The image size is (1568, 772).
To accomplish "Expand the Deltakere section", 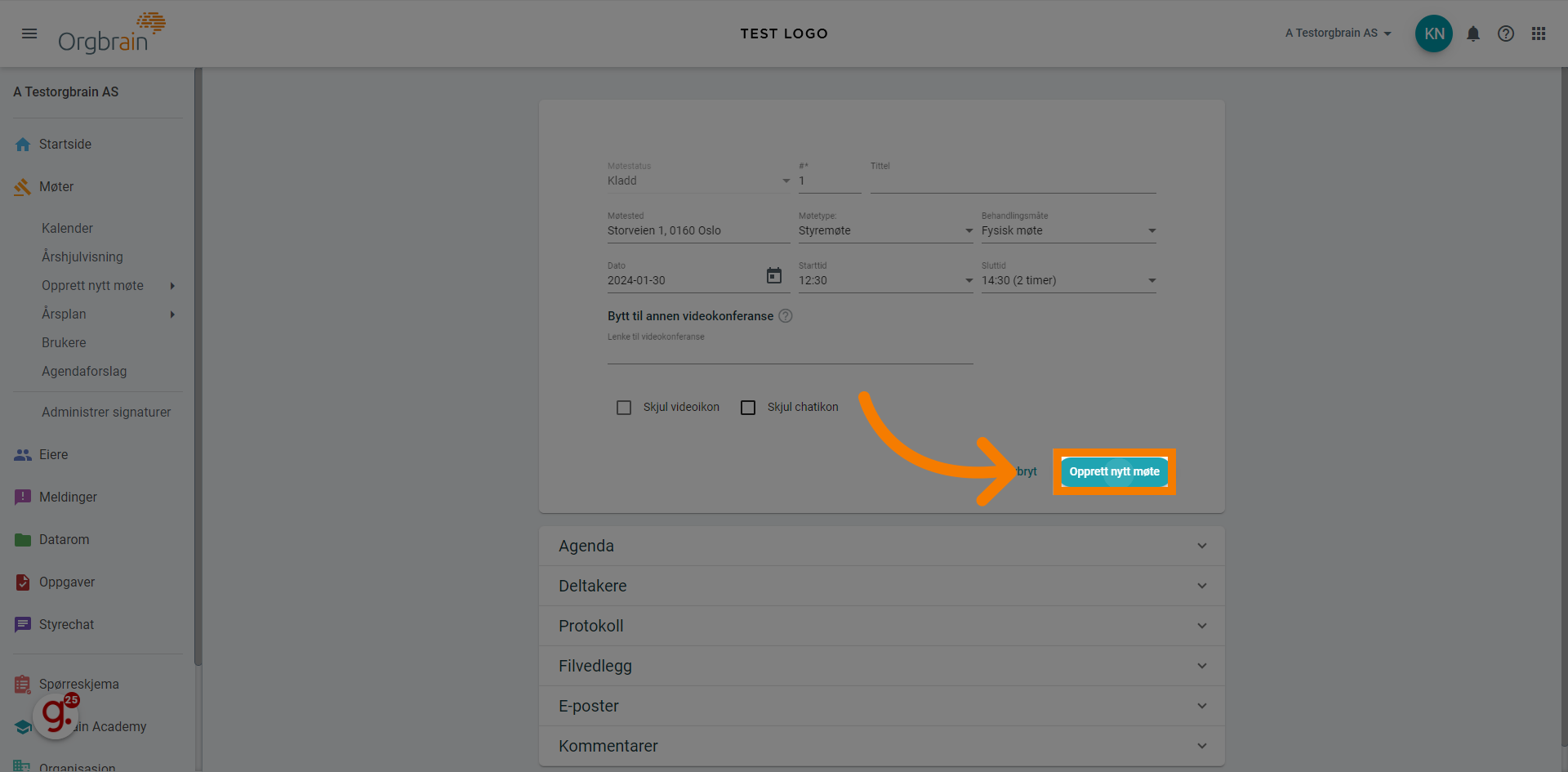I will point(882,586).
